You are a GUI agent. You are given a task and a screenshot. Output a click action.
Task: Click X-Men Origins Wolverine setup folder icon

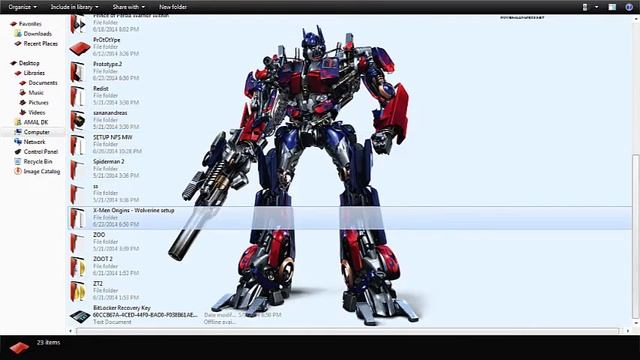tap(78, 218)
